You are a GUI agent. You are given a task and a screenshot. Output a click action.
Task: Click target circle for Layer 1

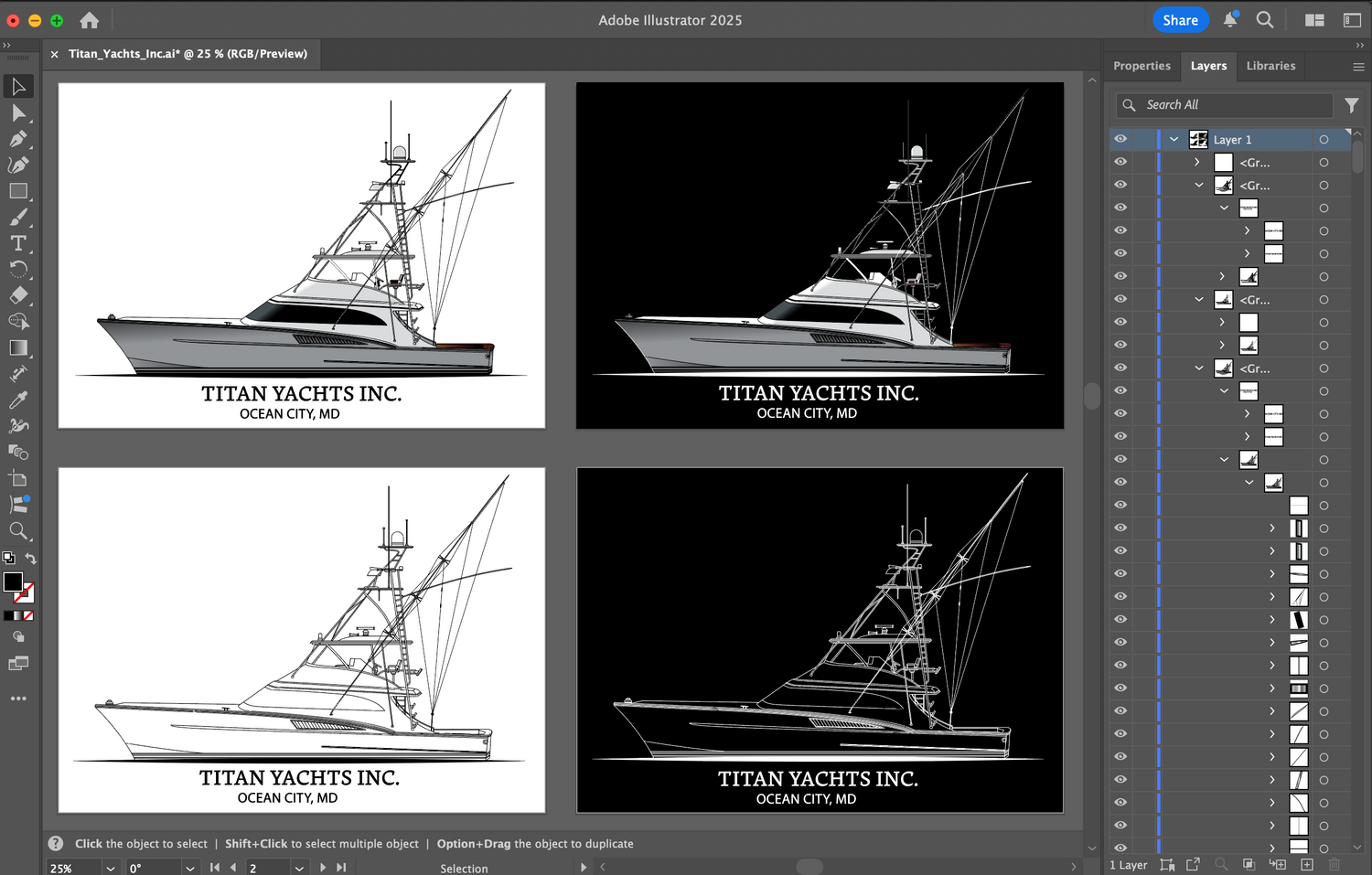coord(1324,140)
